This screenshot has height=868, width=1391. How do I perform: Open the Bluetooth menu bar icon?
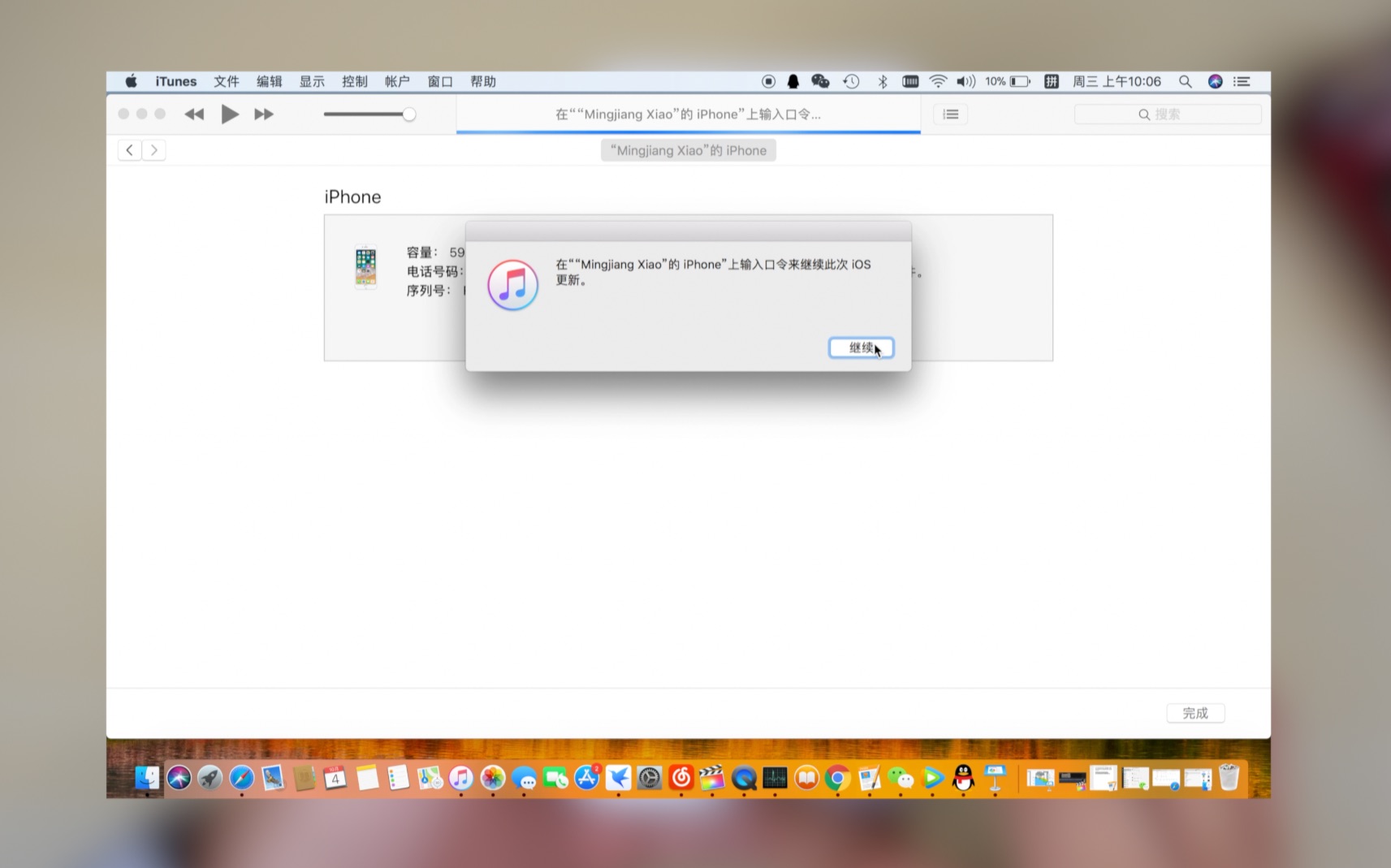tap(883, 81)
